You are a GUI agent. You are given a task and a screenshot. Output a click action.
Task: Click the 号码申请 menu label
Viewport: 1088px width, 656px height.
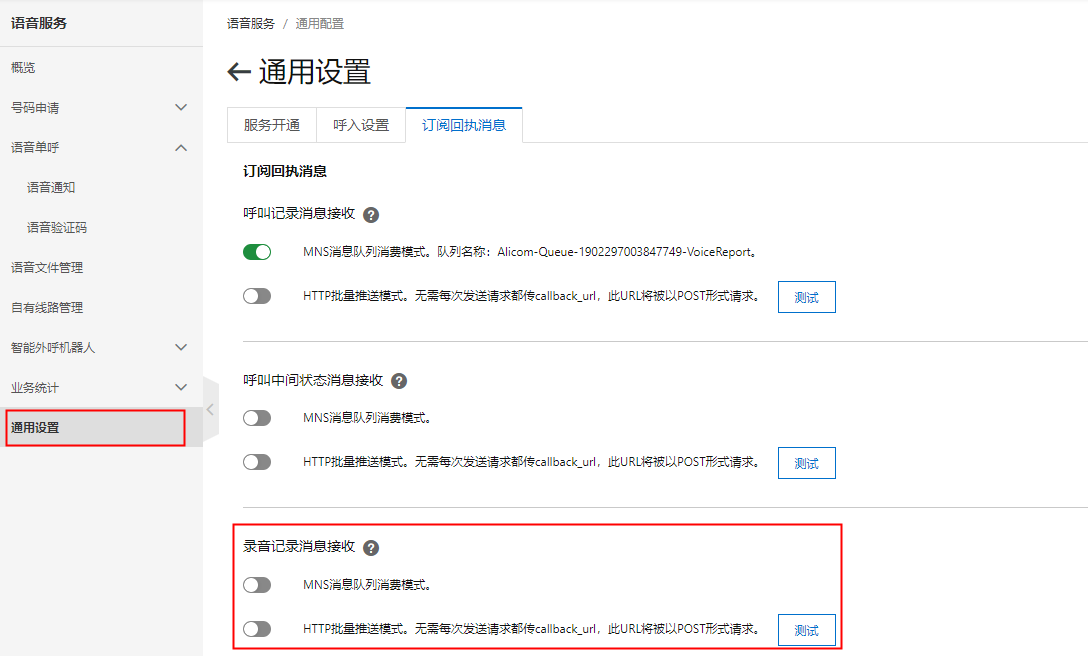35,108
